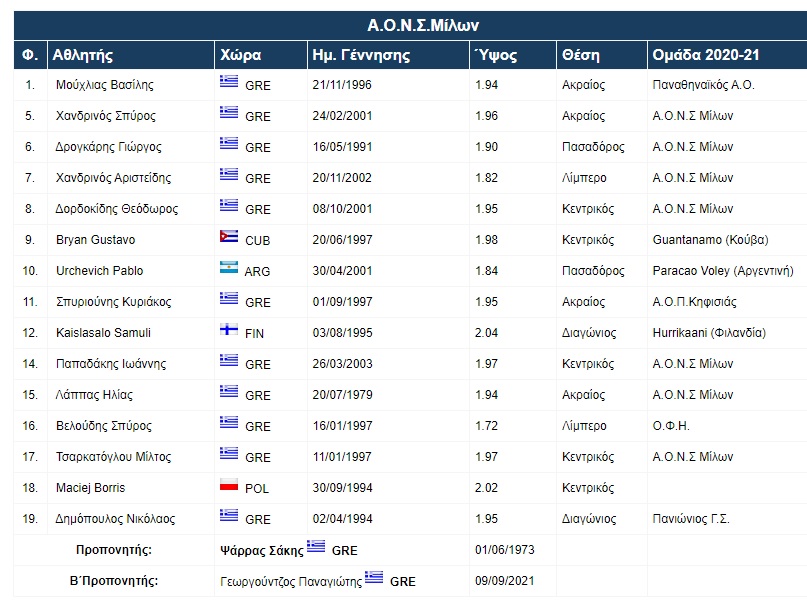Screen dimensions: 807x606
Task: Select the Χώρα column header
Action: pos(238,55)
